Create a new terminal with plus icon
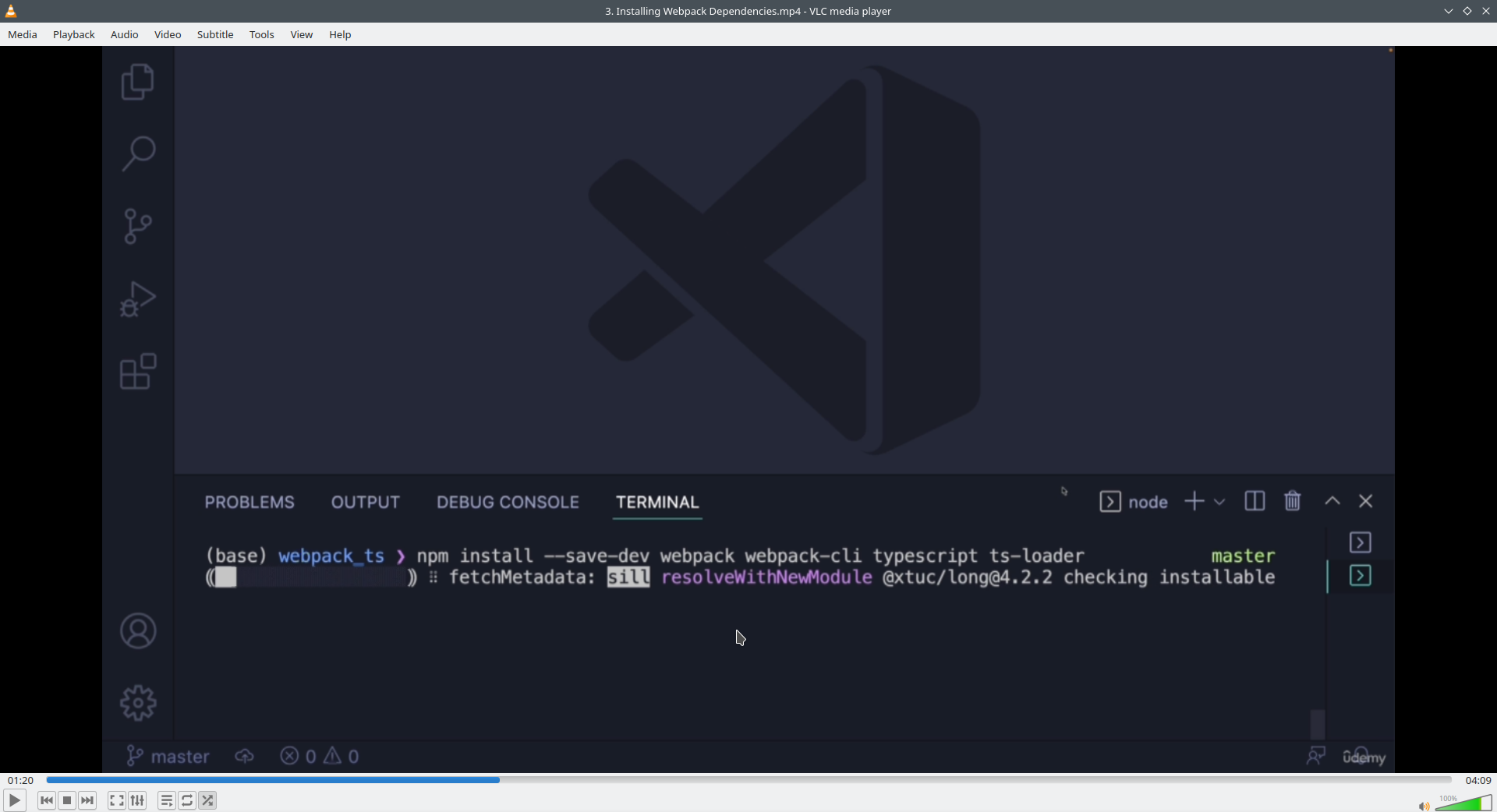The image size is (1497, 812). tap(1194, 501)
